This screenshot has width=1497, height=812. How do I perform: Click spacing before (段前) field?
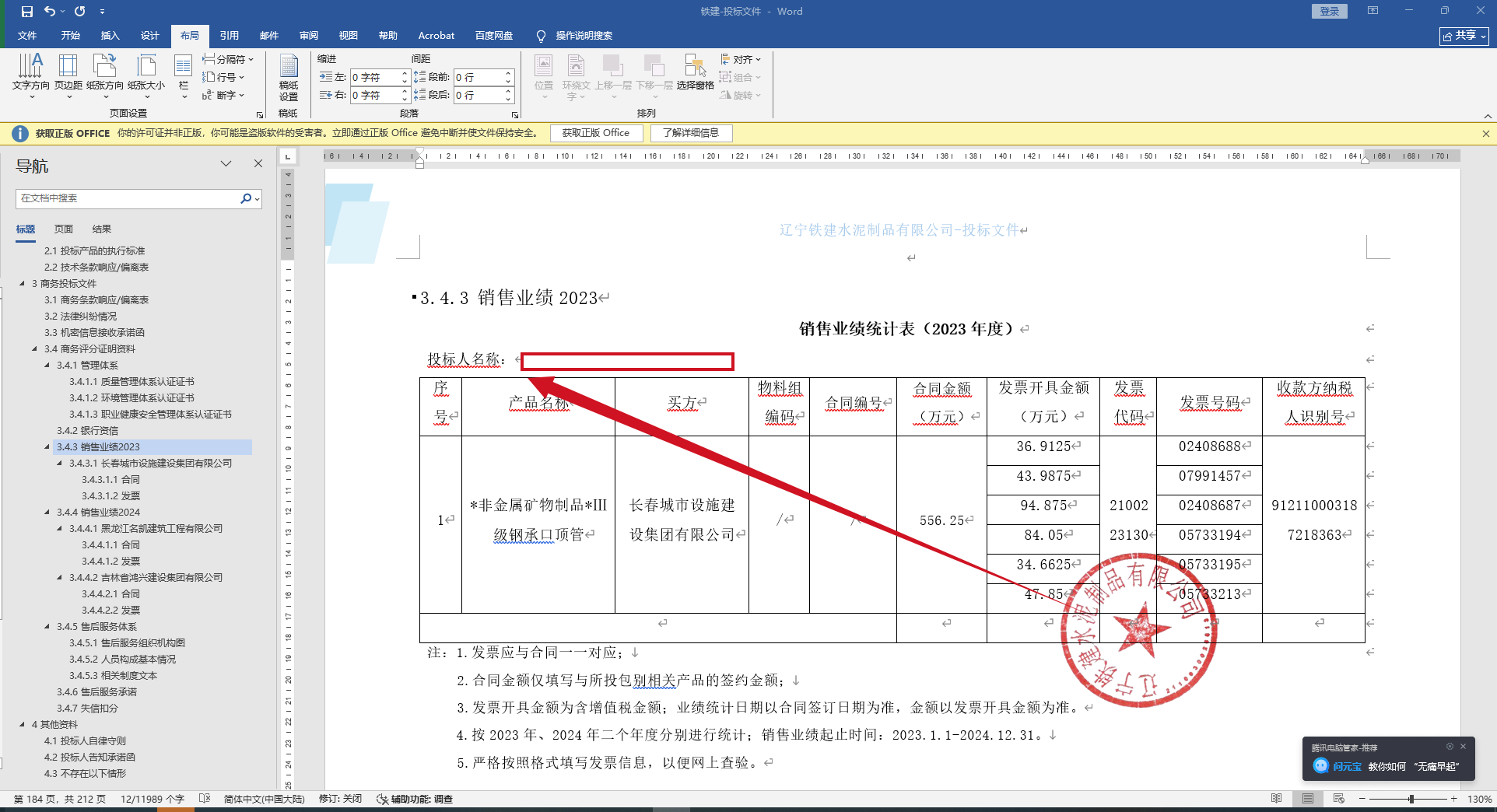tap(479, 77)
